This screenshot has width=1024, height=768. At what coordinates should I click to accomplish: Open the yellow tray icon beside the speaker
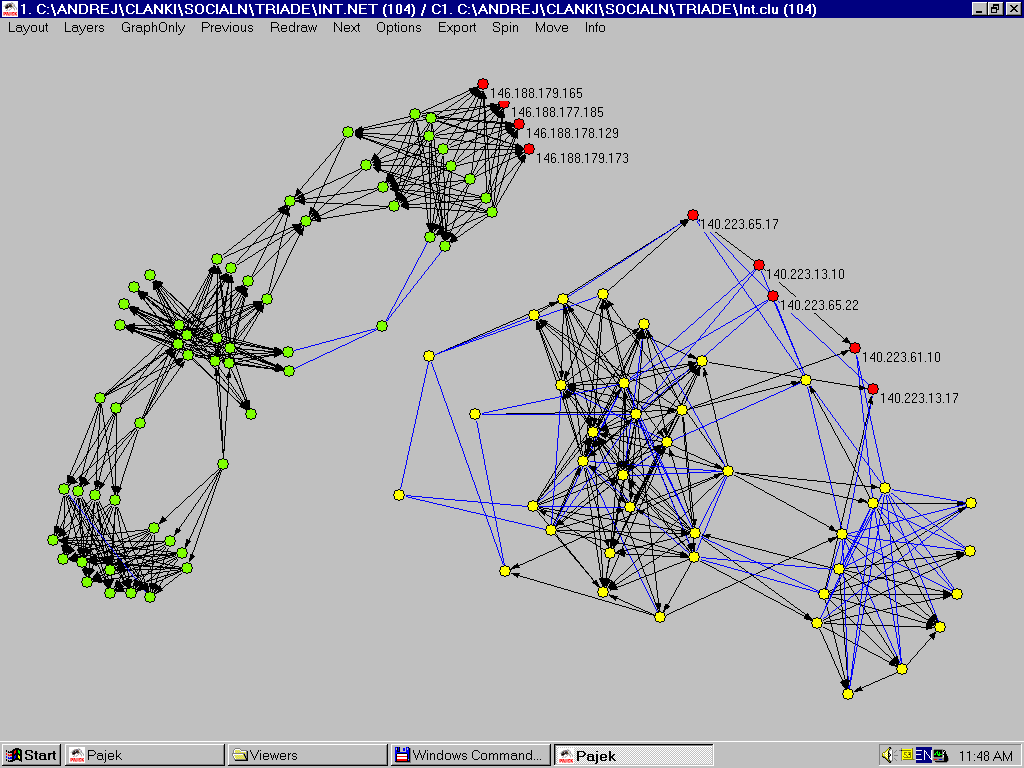906,755
